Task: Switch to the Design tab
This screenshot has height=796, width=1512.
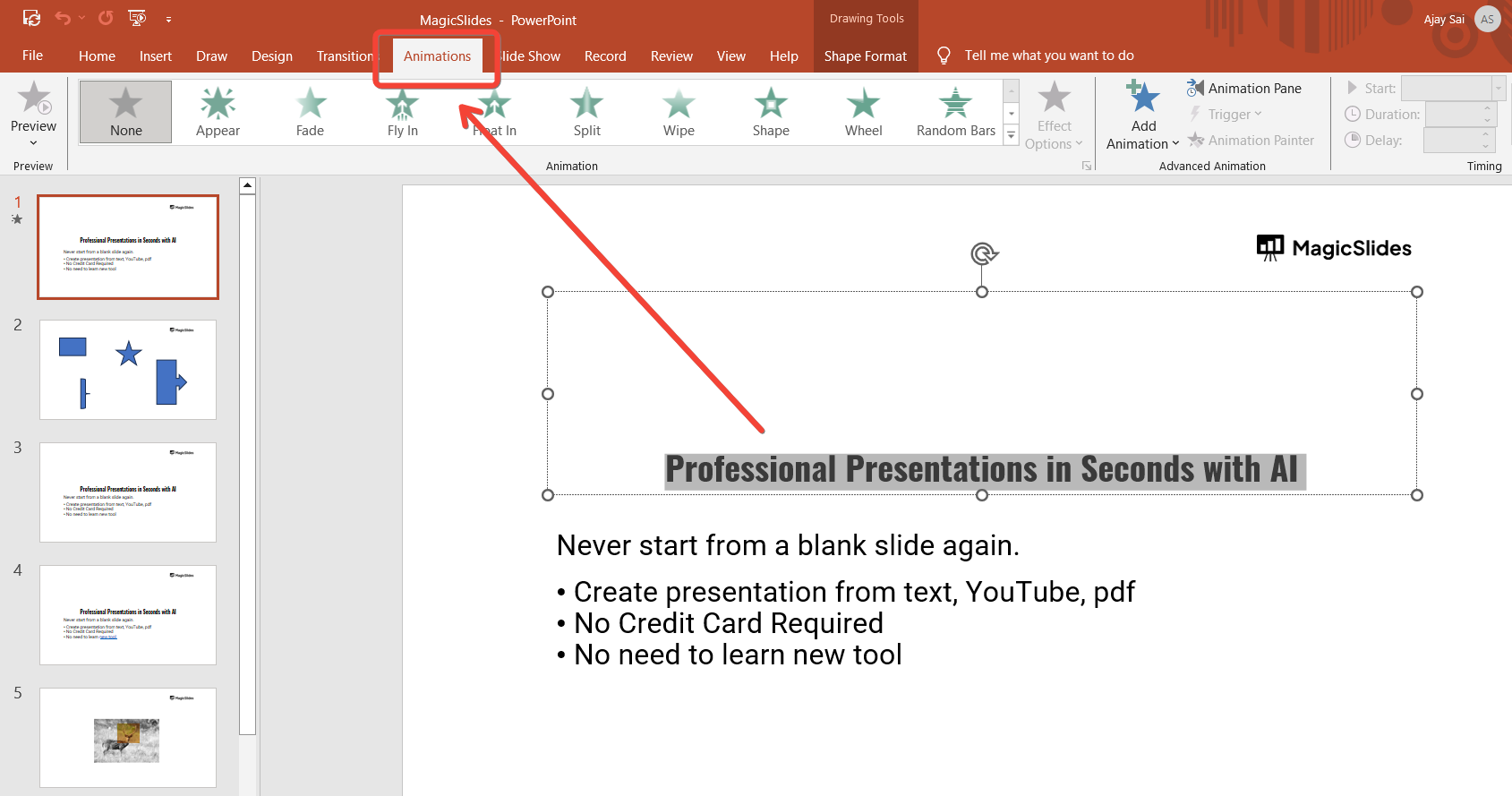Action: [x=271, y=56]
